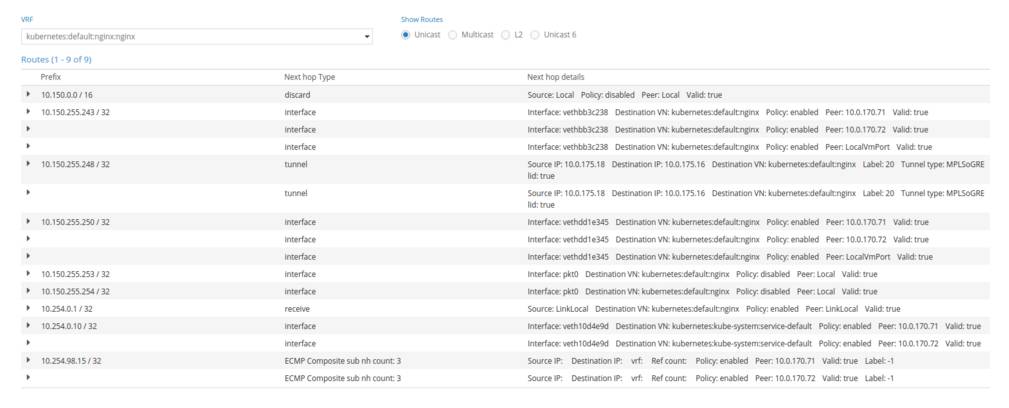1009x408 pixels.
Task: Expand the 10.150.255.253 / 32 route row
Action: 28,274
